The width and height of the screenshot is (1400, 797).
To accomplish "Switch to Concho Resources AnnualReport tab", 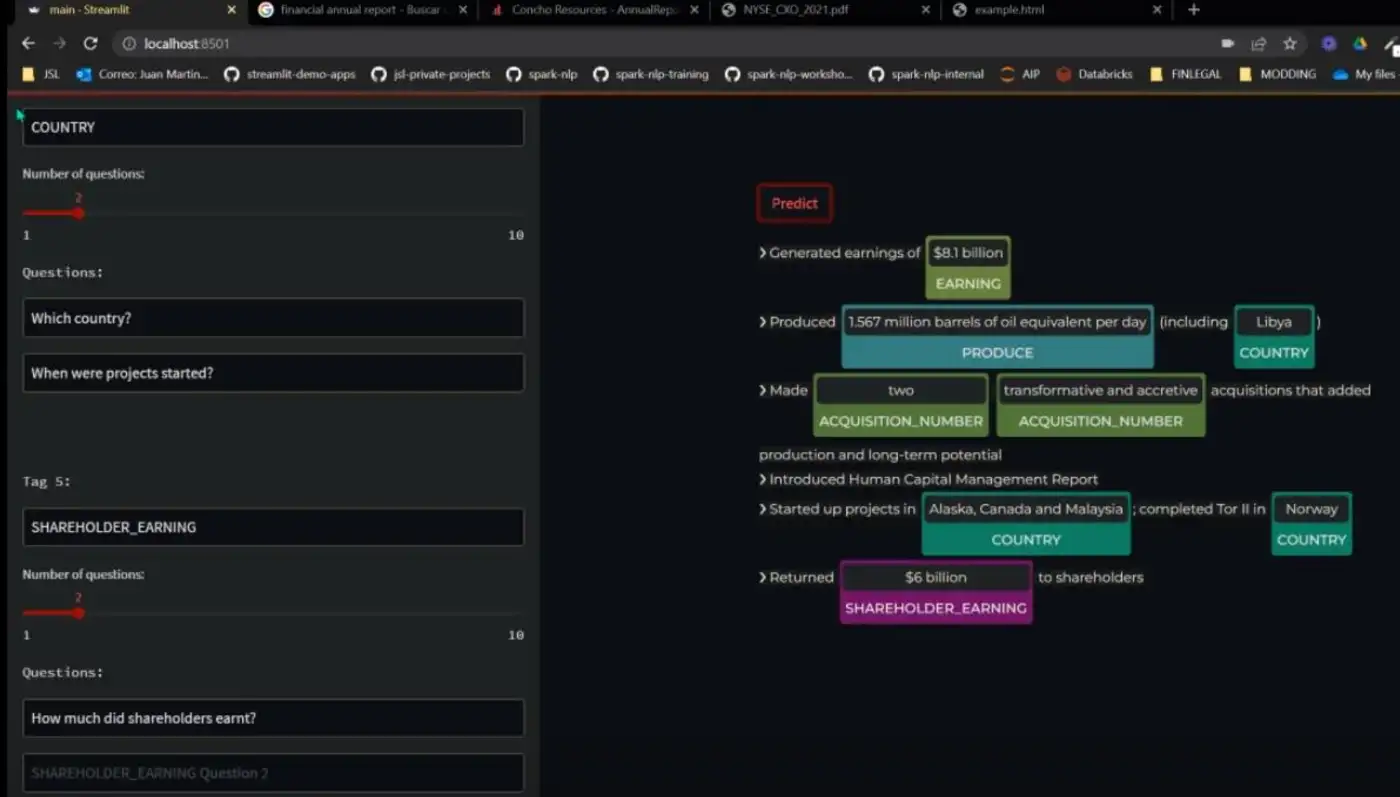I will coord(593,10).
